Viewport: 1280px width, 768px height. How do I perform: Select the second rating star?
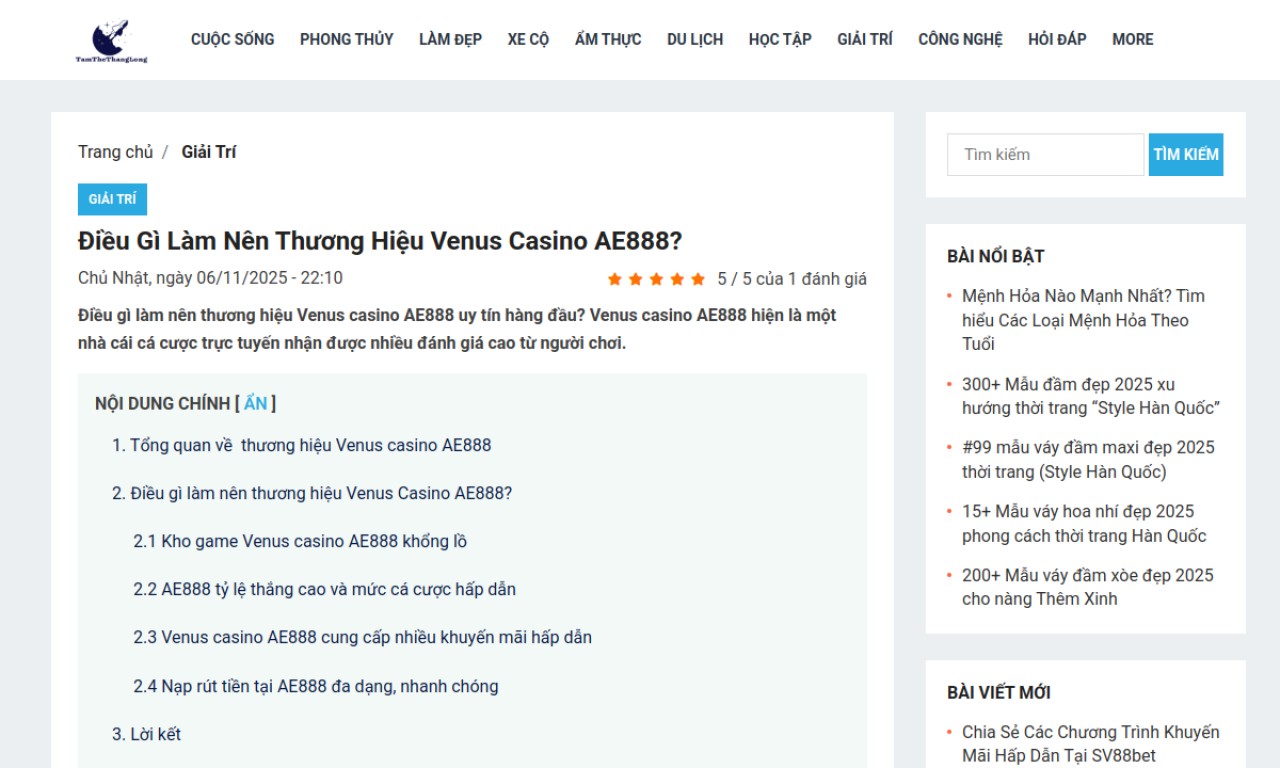[636, 279]
